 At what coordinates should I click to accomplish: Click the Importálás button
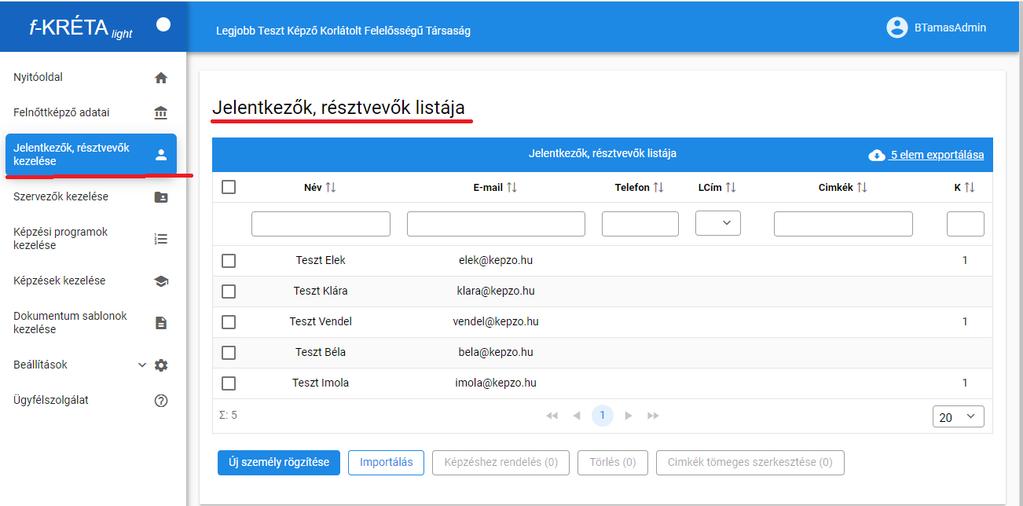click(386, 462)
